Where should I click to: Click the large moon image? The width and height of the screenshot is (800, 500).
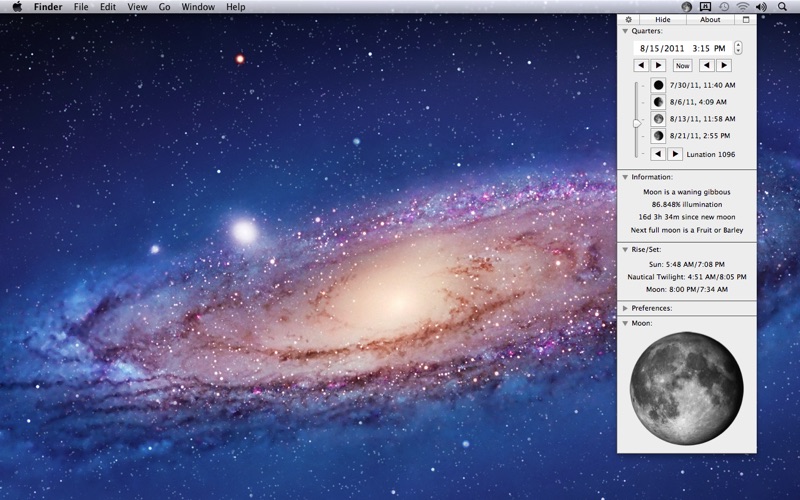687,388
